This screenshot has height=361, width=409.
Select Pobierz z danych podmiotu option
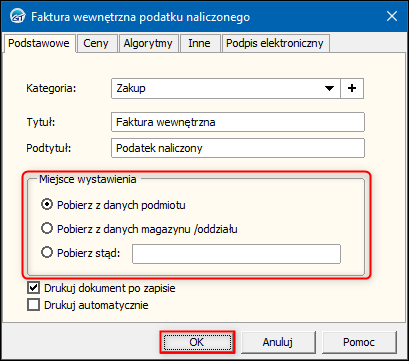(113, 205)
